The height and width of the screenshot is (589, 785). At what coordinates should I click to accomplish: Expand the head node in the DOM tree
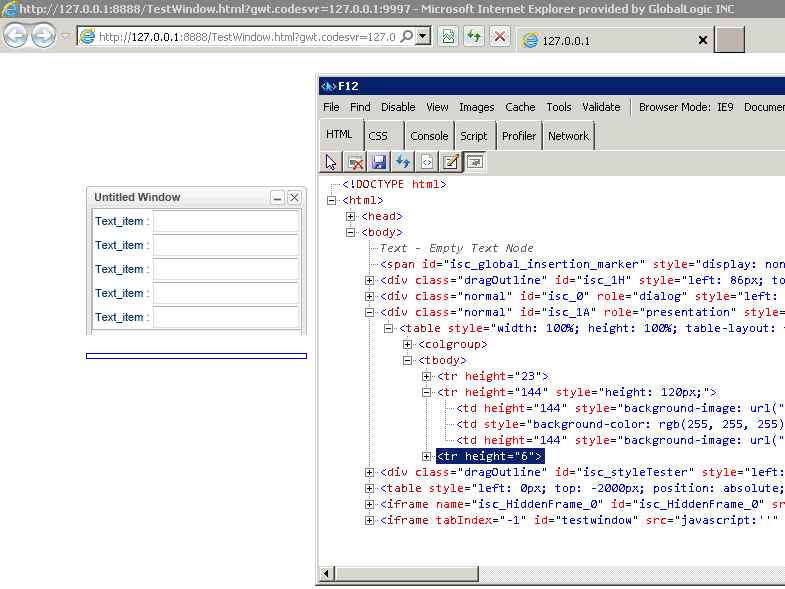[351, 216]
